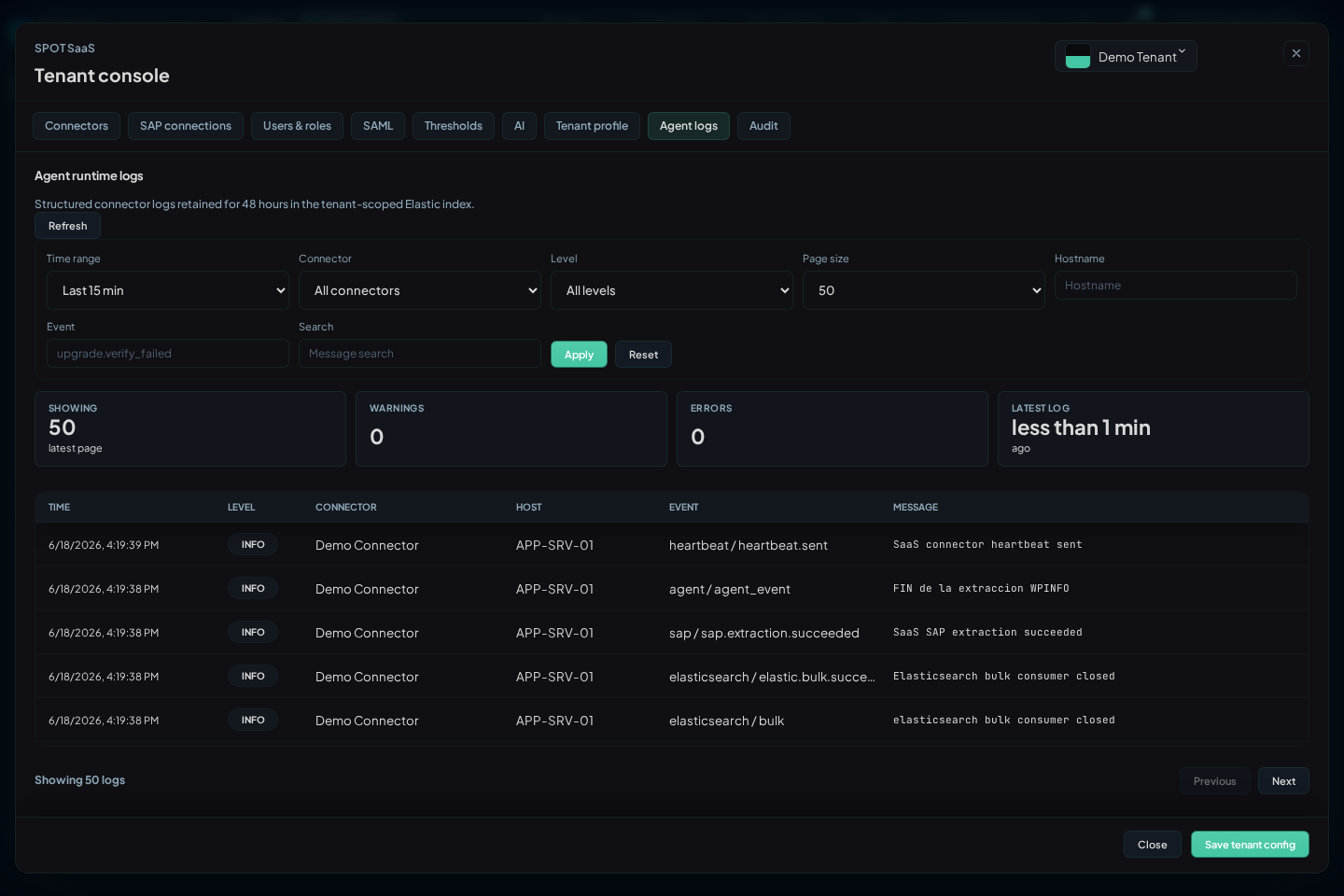Click the Event filter input
The height and width of the screenshot is (896, 1344).
click(x=168, y=354)
